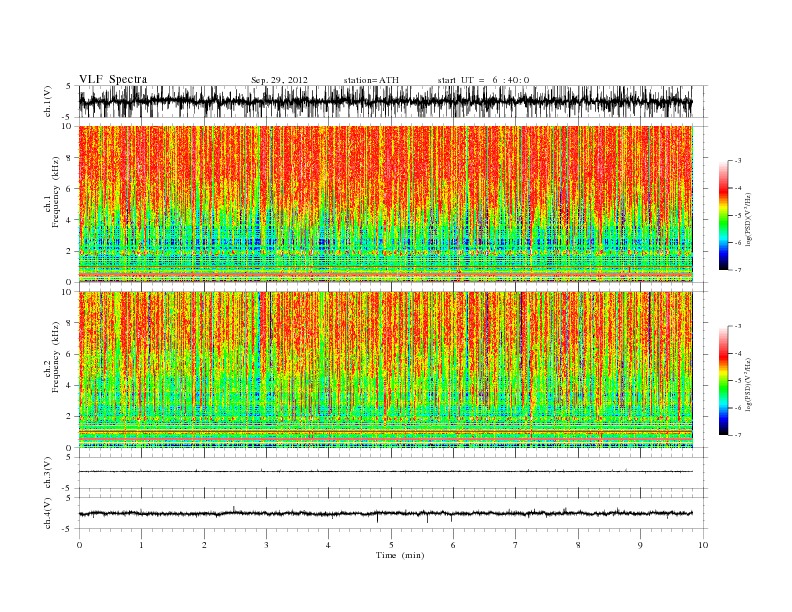
Task: Click the ch.1 "Frequency (kHz)" axis label
Action: click(55, 192)
